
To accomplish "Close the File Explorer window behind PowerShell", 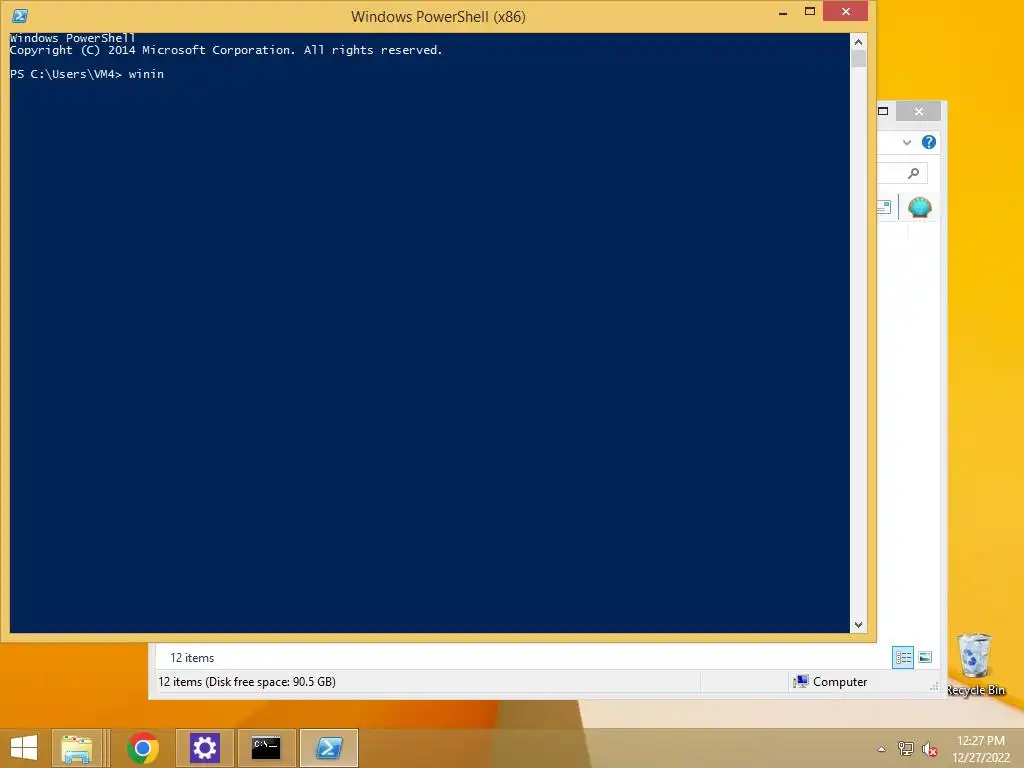I will coord(918,112).
